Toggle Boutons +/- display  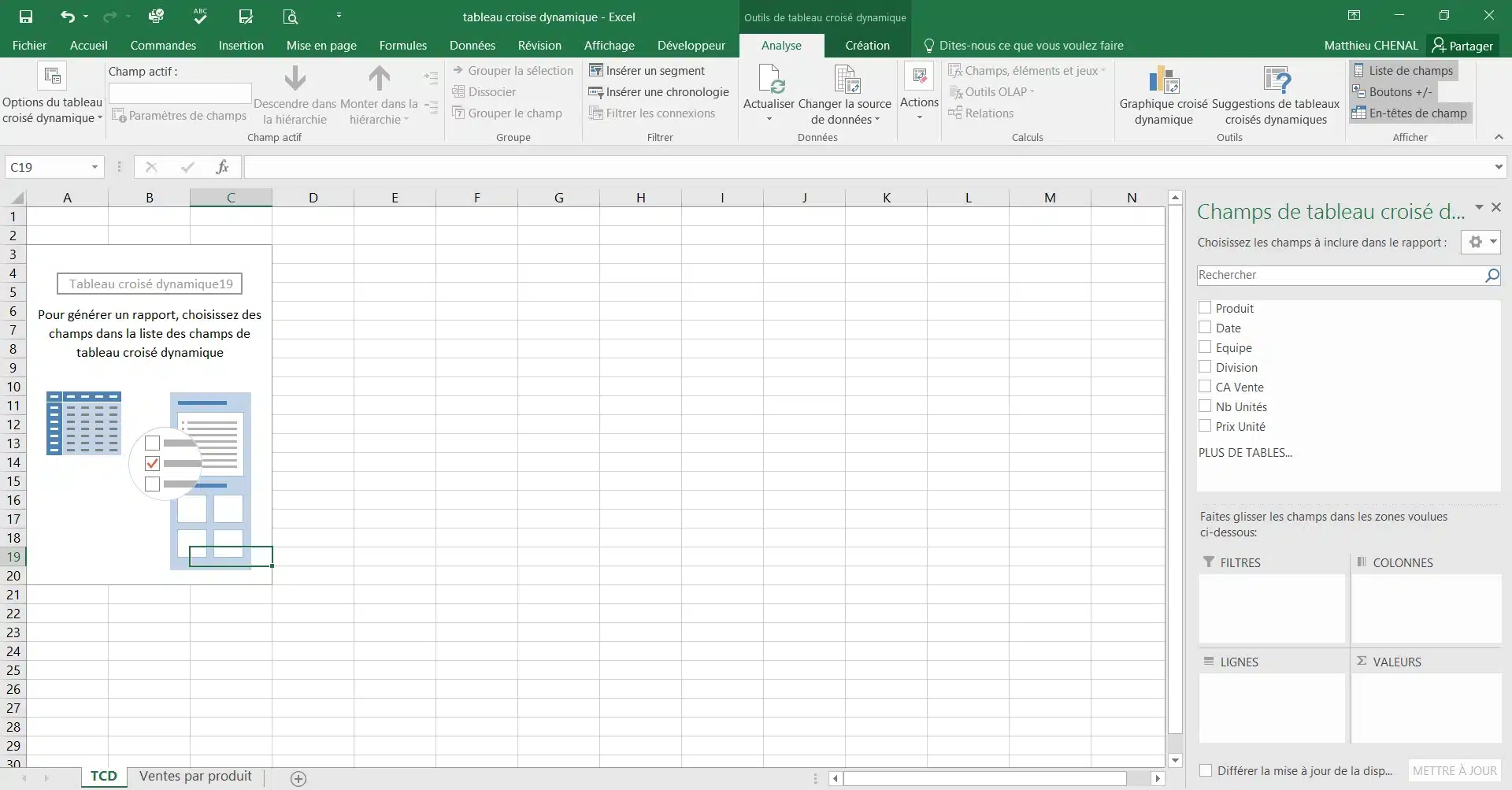[1392, 92]
